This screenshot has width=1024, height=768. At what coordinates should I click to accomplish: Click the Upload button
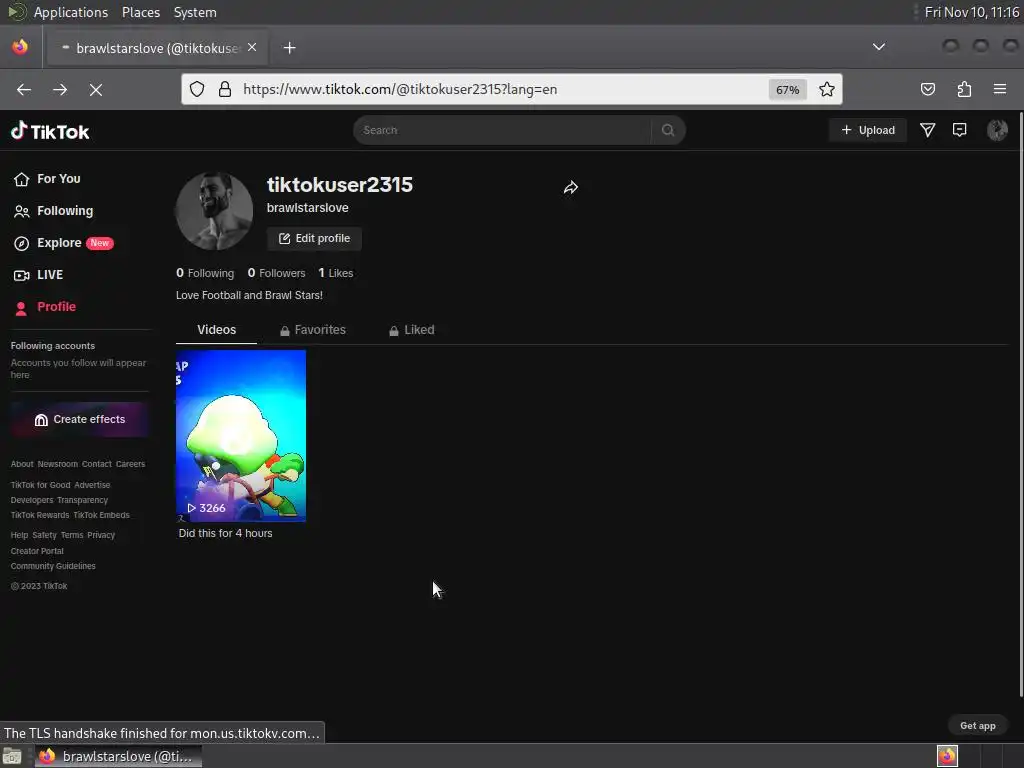(x=868, y=130)
